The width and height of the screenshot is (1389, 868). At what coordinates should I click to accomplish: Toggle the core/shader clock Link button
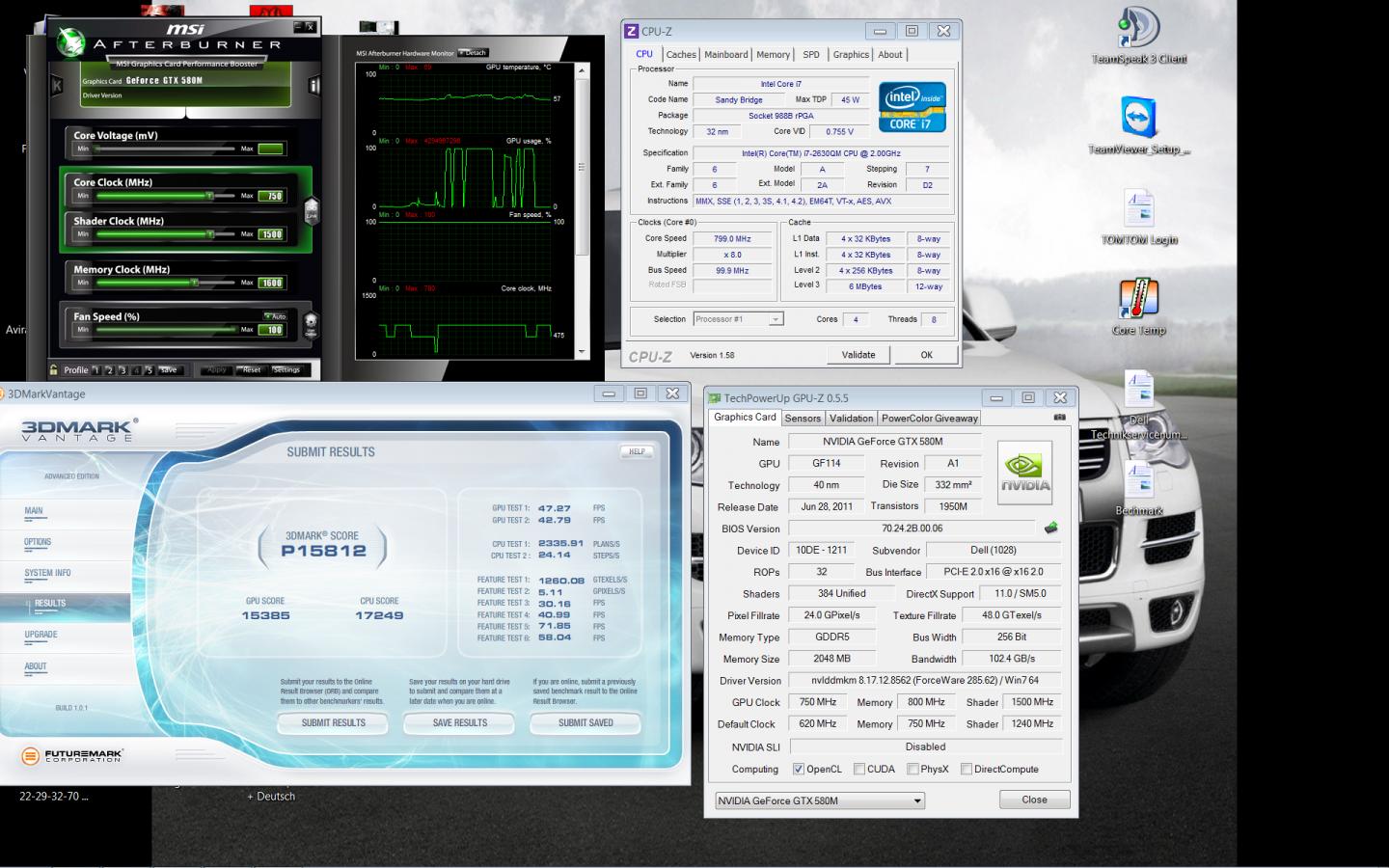(x=312, y=210)
